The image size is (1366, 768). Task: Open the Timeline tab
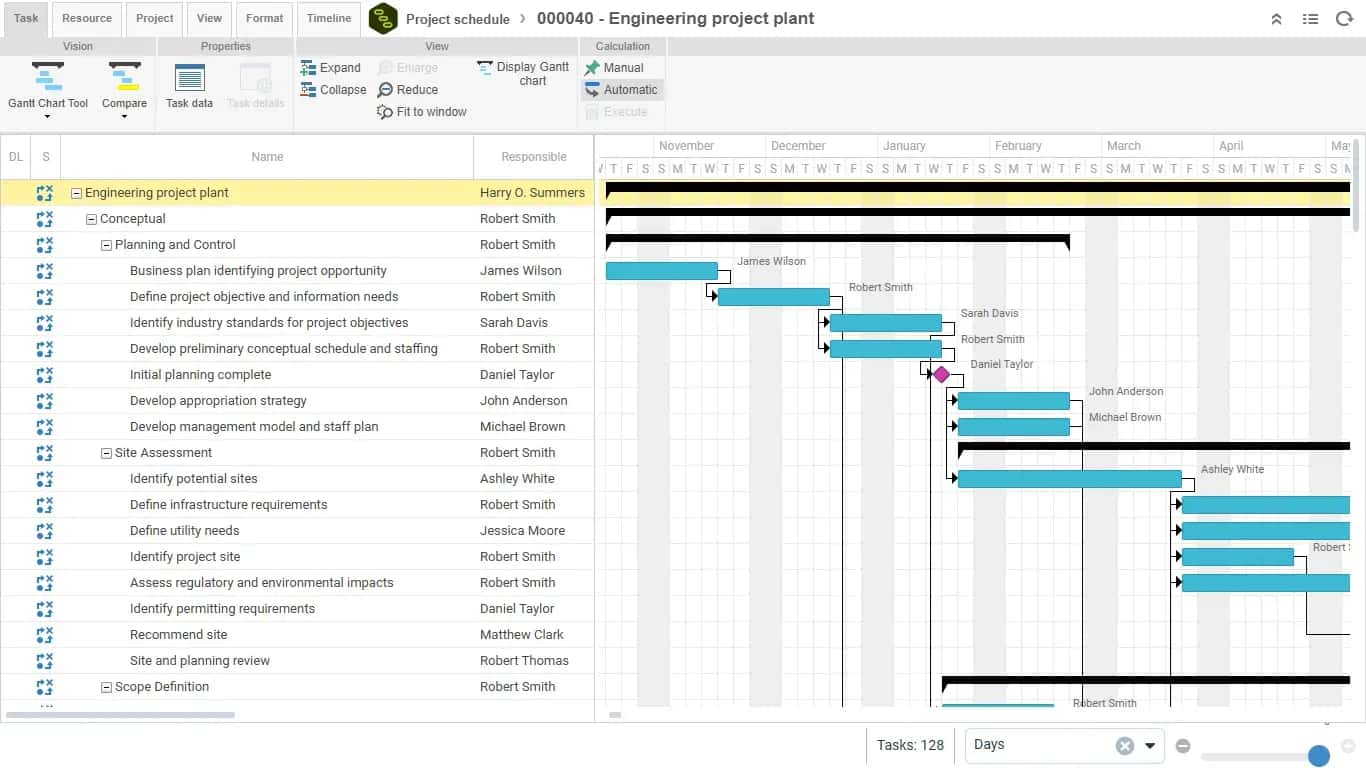329,19
